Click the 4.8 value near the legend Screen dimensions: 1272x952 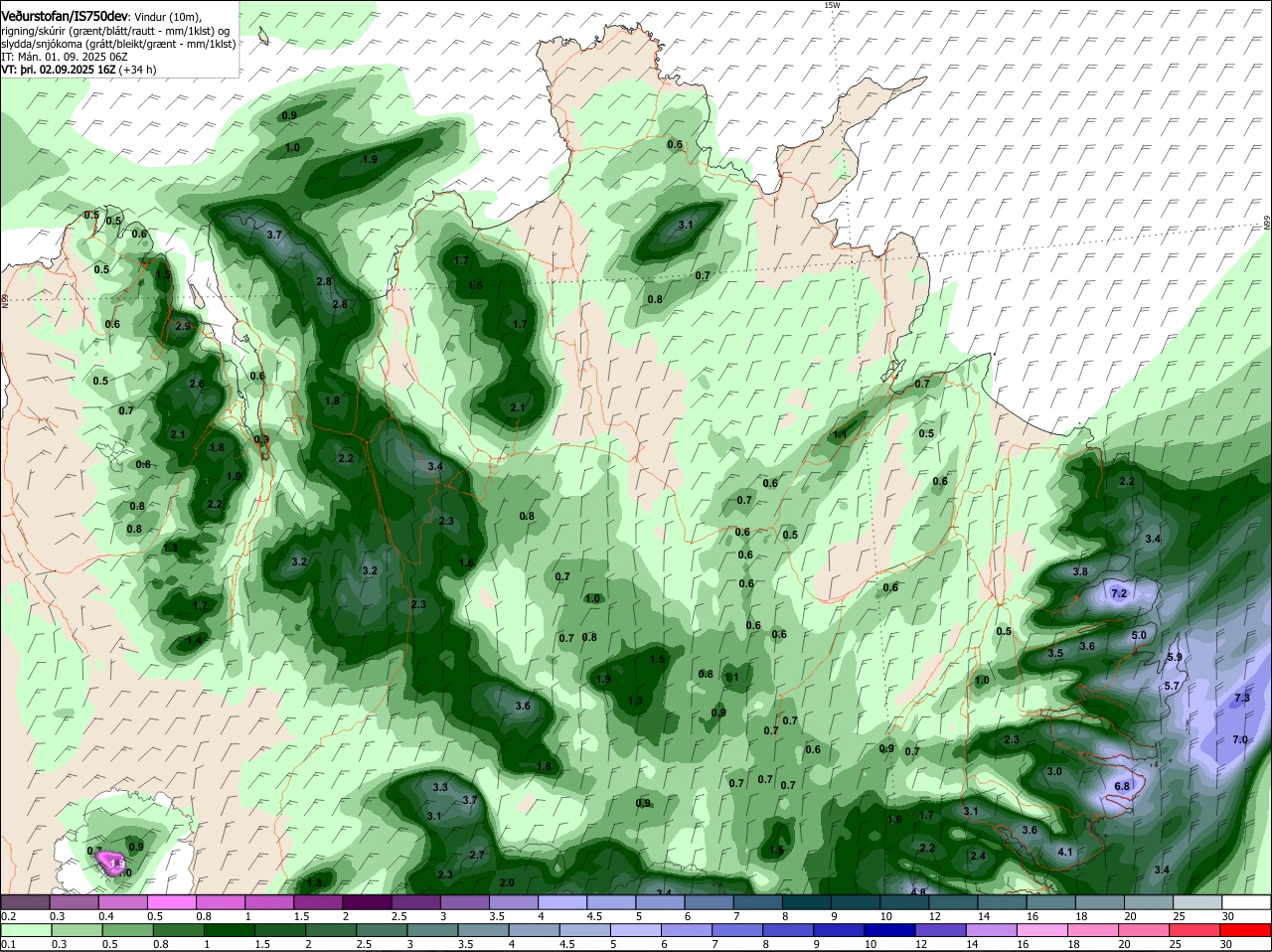click(918, 891)
